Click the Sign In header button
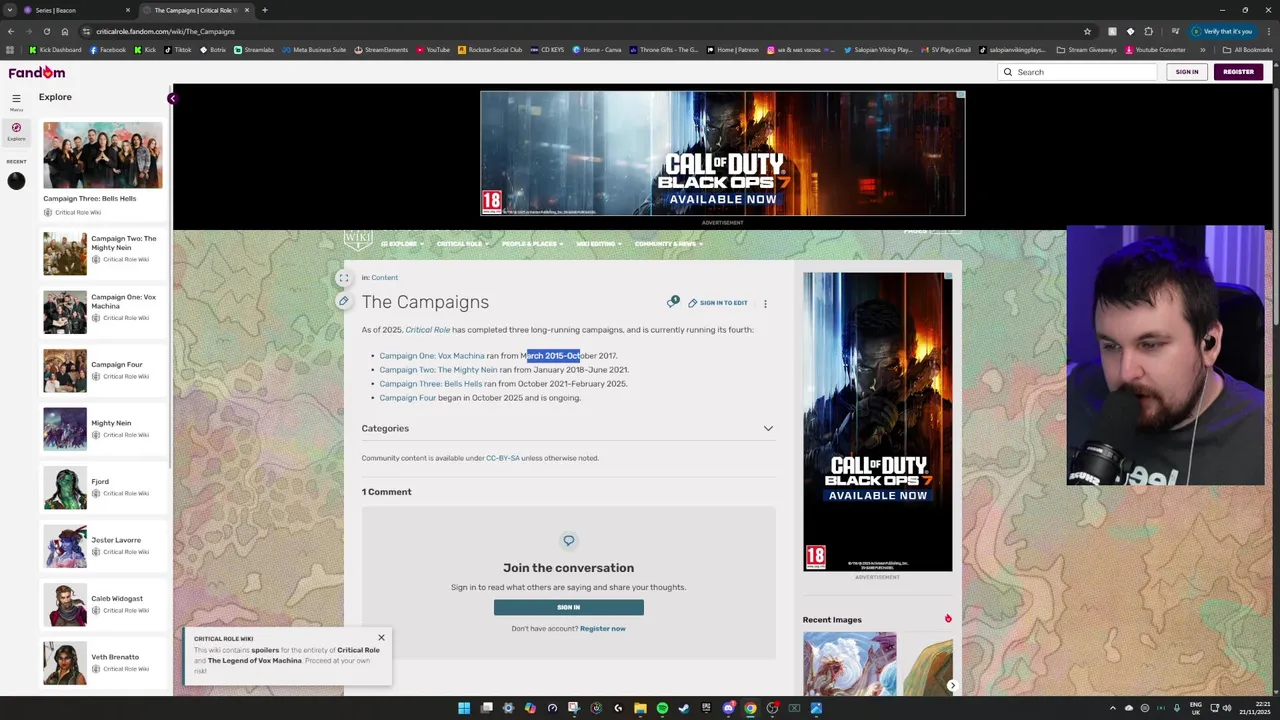This screenshot has height=720, width=1280. pyautogui.click(x=1187, y=72)
